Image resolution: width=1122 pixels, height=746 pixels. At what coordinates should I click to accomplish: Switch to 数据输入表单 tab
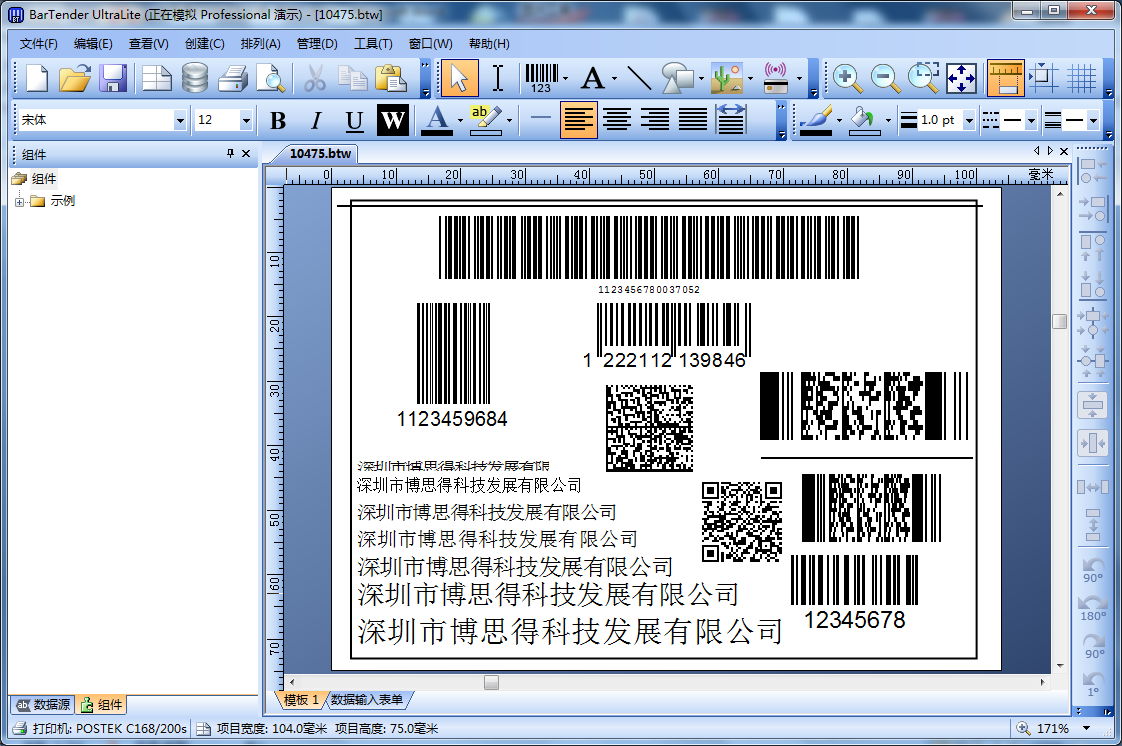pyautogui.click(x=367, y=700)
